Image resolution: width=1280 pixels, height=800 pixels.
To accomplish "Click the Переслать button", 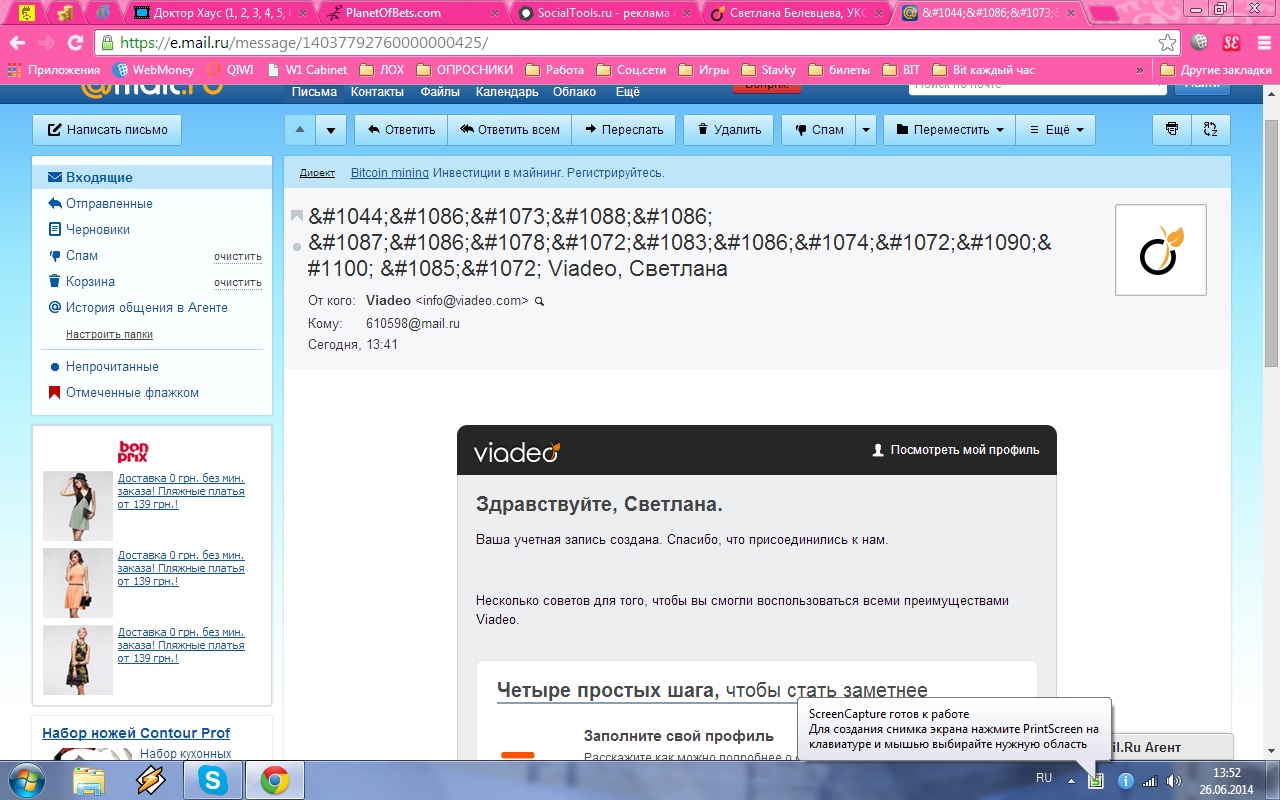I will (624, 130).
